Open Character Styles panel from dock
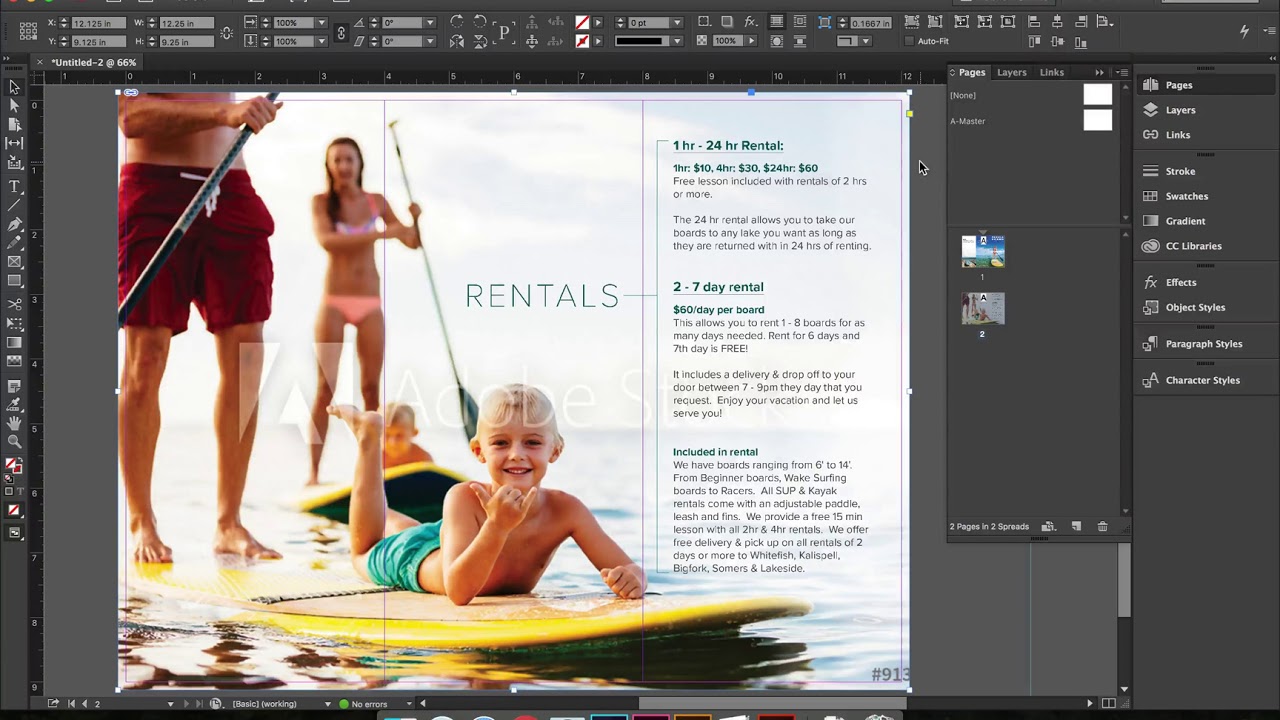The image size is (1280, 720). (x=1202, y=380)
